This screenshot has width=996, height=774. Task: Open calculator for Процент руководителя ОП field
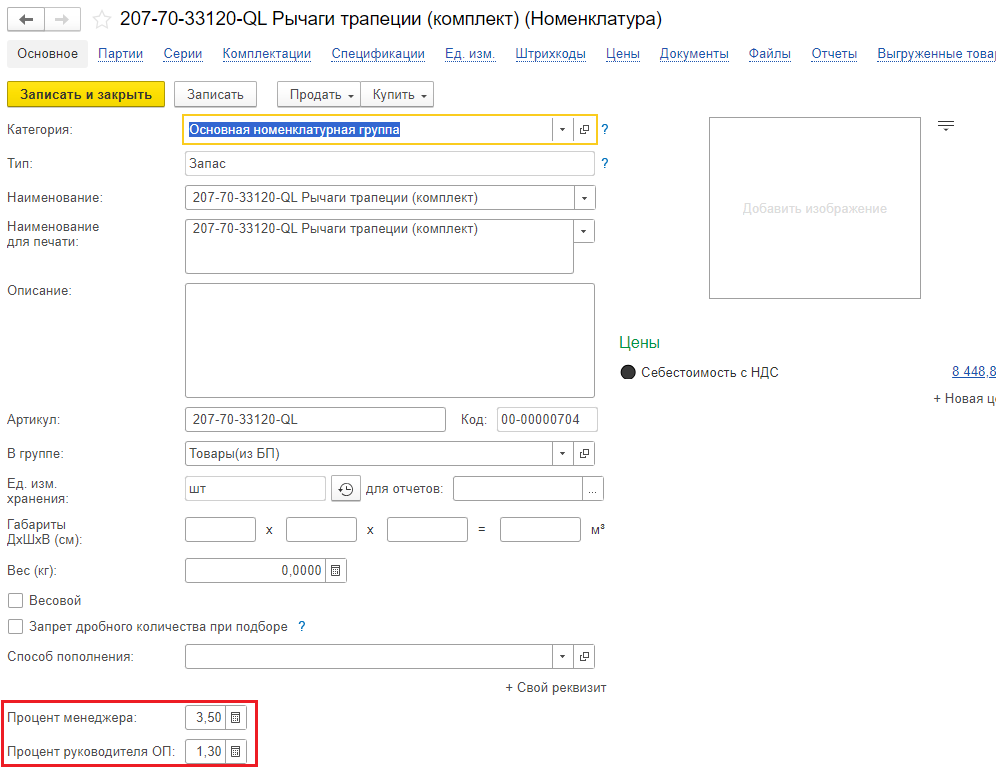[235, 751]
